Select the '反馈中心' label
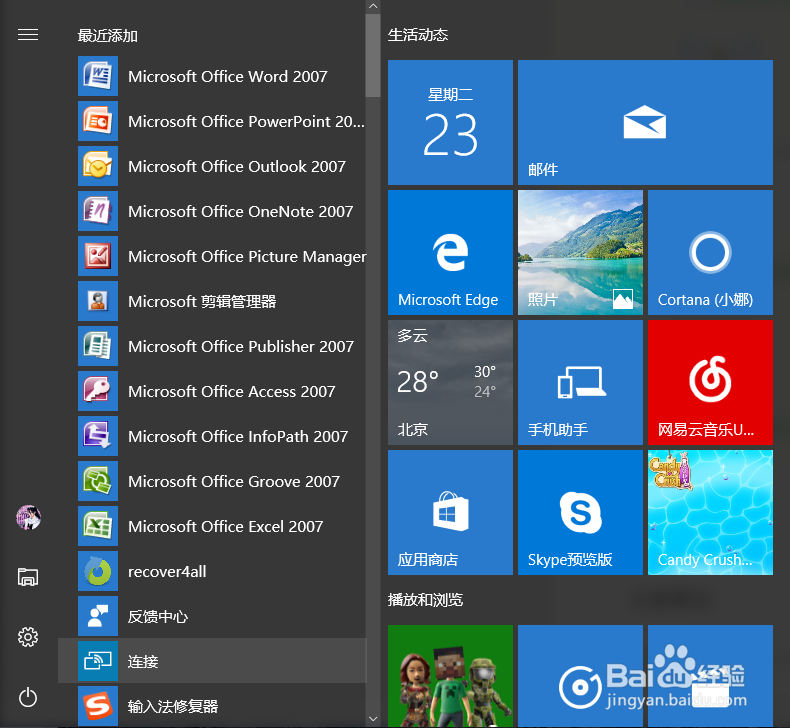 tap(158, 617)
